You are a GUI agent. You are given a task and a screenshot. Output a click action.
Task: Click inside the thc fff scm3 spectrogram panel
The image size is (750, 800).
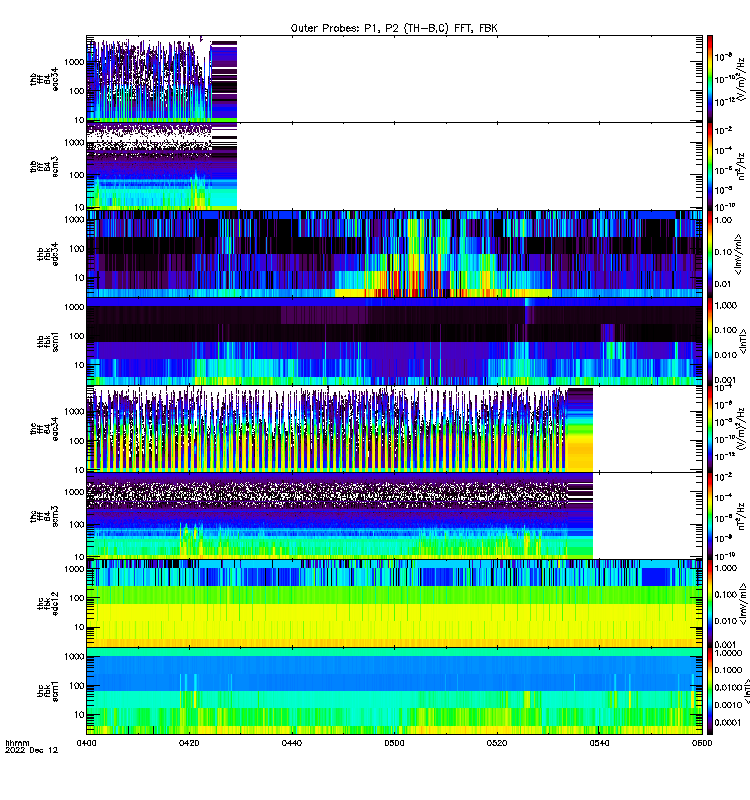click(339, 516)
